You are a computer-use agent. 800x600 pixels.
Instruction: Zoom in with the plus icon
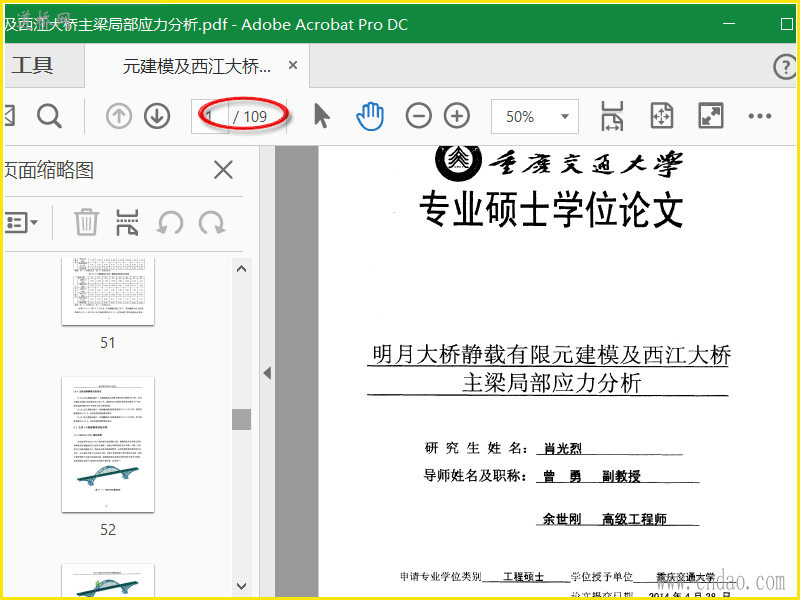tap(457, 116)
